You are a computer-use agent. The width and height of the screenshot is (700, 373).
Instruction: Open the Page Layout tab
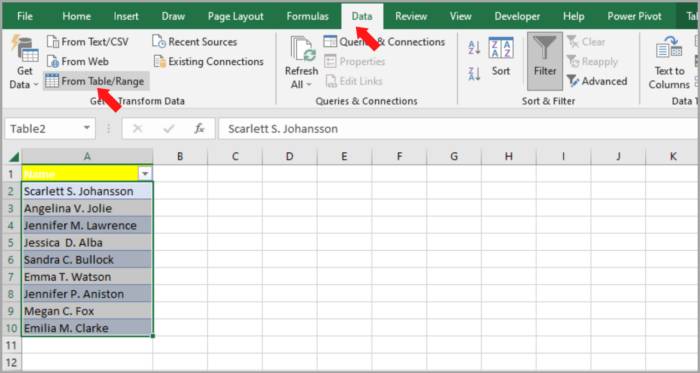click(x=236, y=17)
